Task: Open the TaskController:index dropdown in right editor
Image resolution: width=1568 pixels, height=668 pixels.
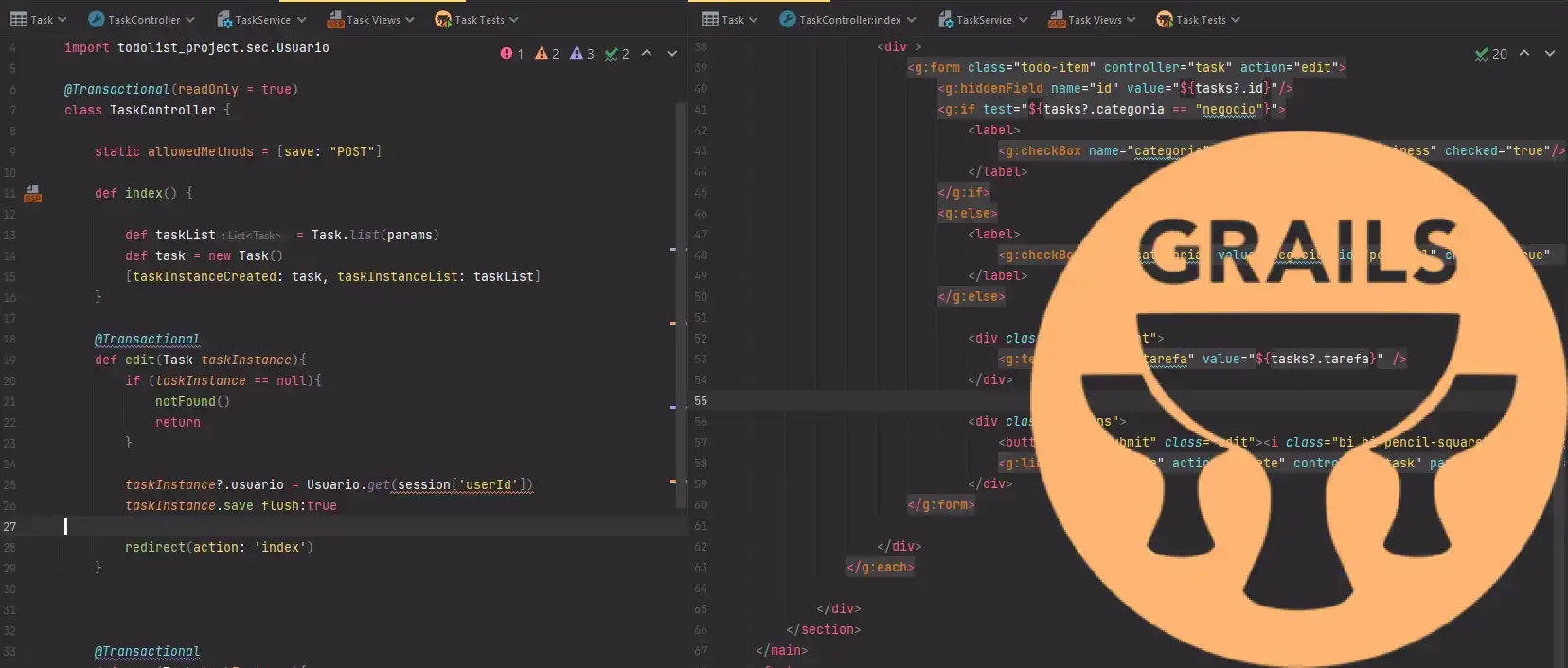Action: [911, 19]
